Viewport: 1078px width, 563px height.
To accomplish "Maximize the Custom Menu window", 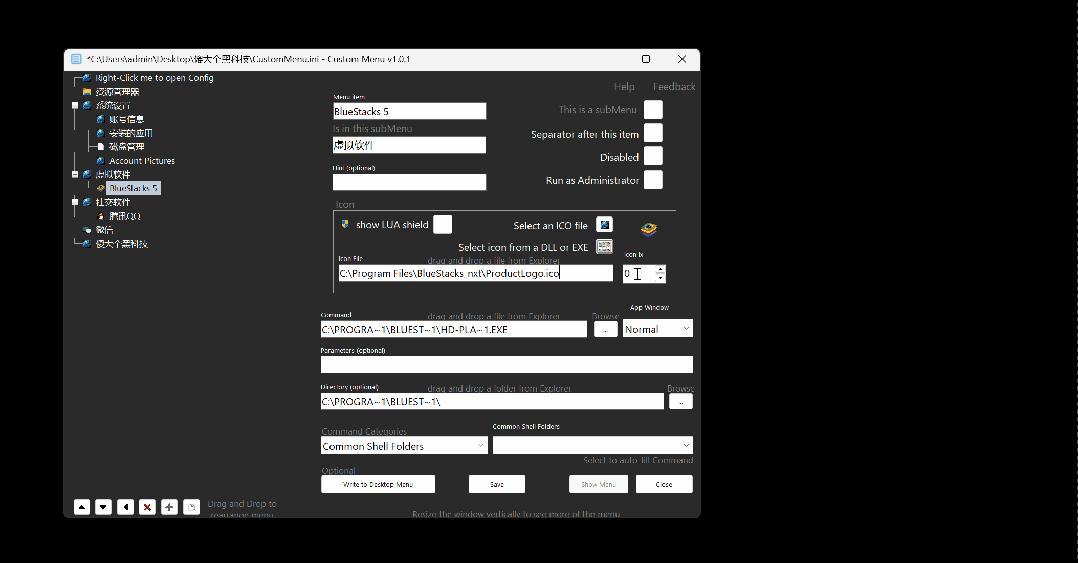I will pyautogui.click(x=646, y=59).
